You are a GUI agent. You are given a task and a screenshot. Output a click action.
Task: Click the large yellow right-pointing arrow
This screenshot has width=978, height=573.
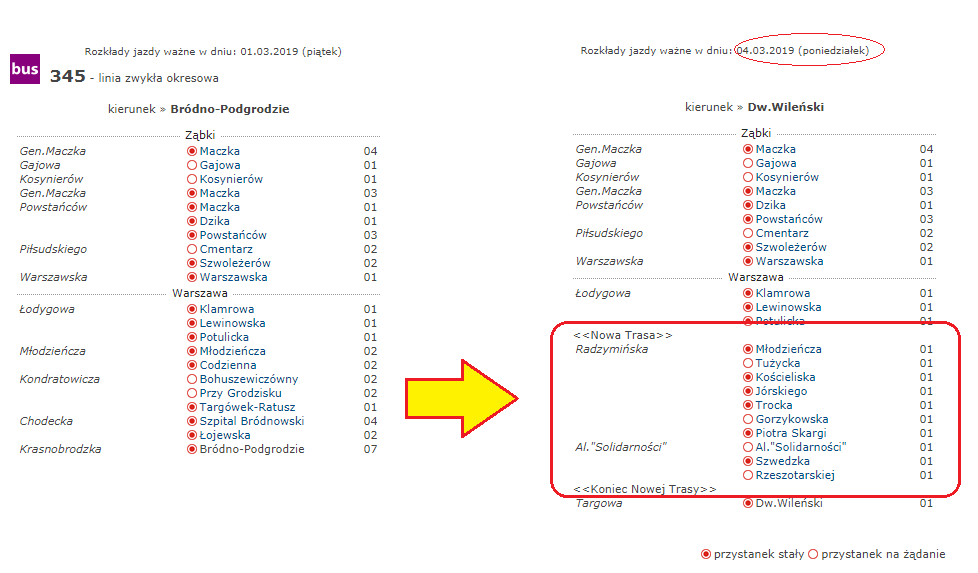pyautogui.click(x=460, y=399)
